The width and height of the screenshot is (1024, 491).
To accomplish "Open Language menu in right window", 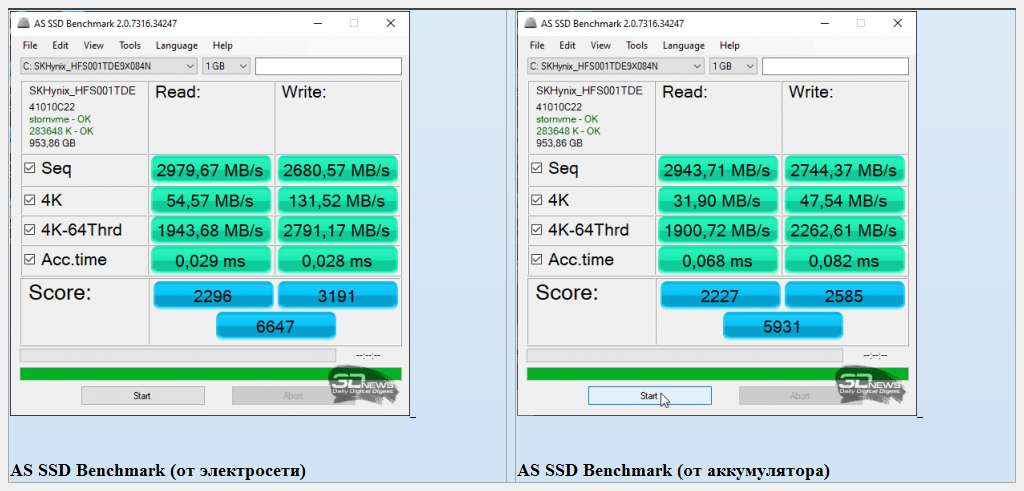I will point(683,46).
